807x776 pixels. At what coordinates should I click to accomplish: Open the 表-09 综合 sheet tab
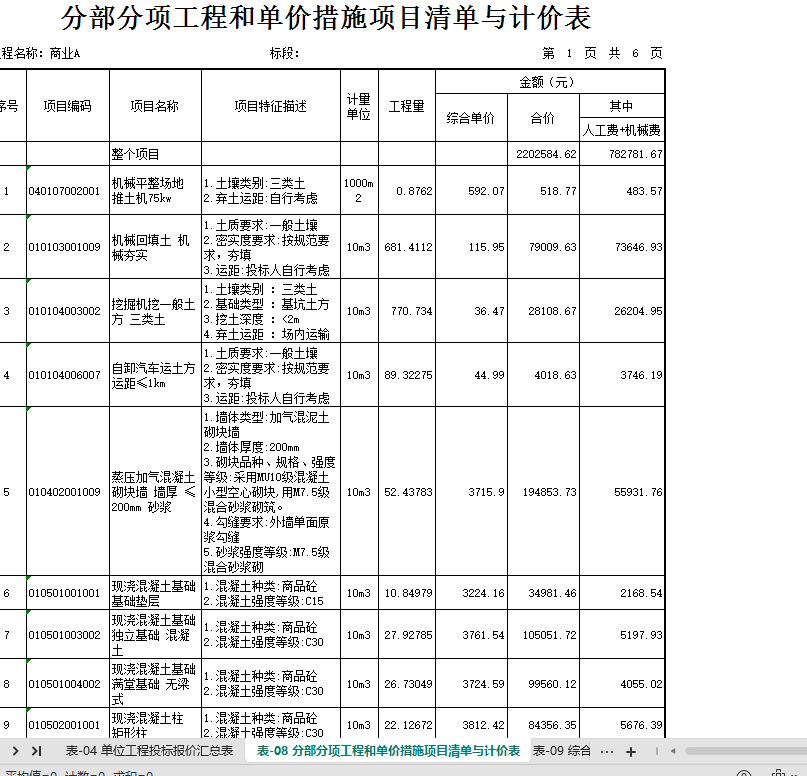pos(562,751)
